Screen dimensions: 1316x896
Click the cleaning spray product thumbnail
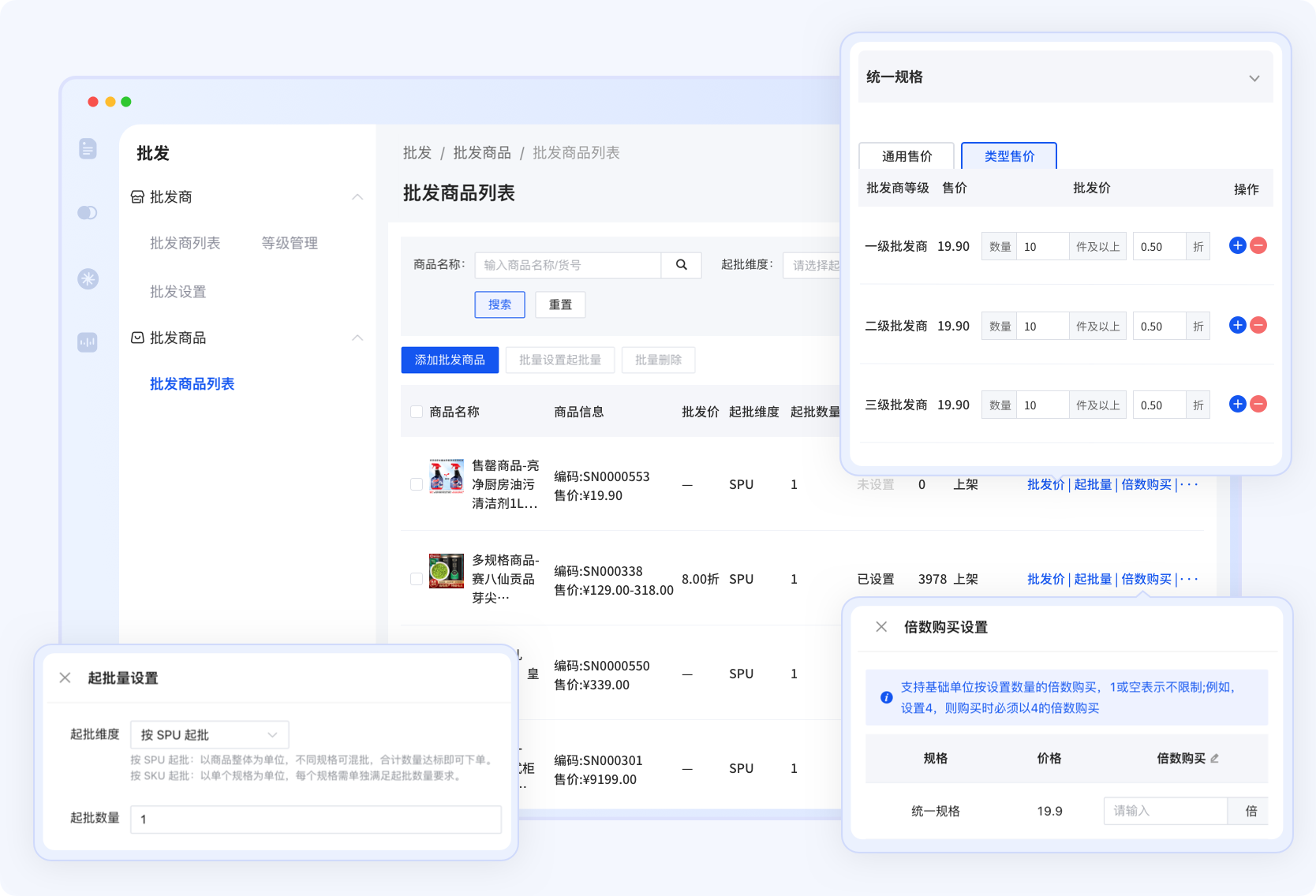coord(447,476)
